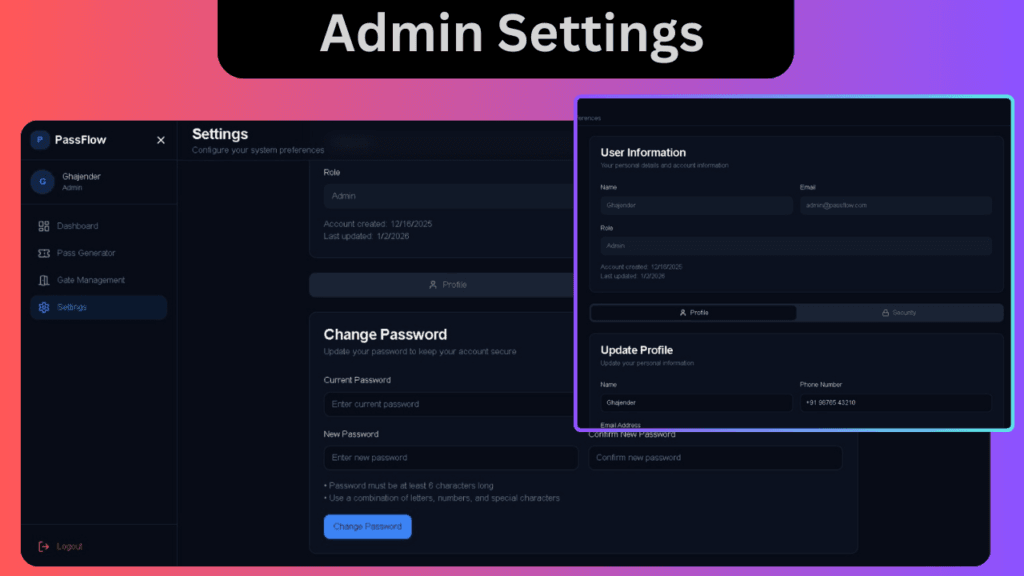The width and height of the screenshot is (1024, 576).
Task: Click the Logout arrow icon
Action: (x=44, y=547)
